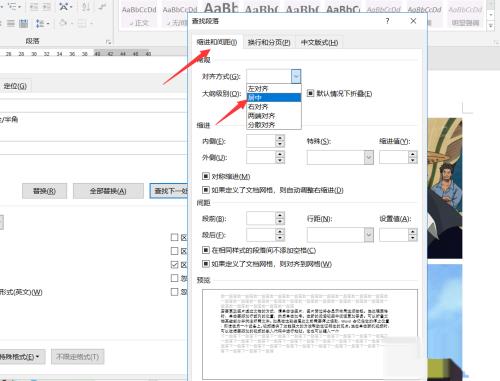Increase 设置值(A) with up arrow
Screen dimensions: 500x381
click(413, 231)
